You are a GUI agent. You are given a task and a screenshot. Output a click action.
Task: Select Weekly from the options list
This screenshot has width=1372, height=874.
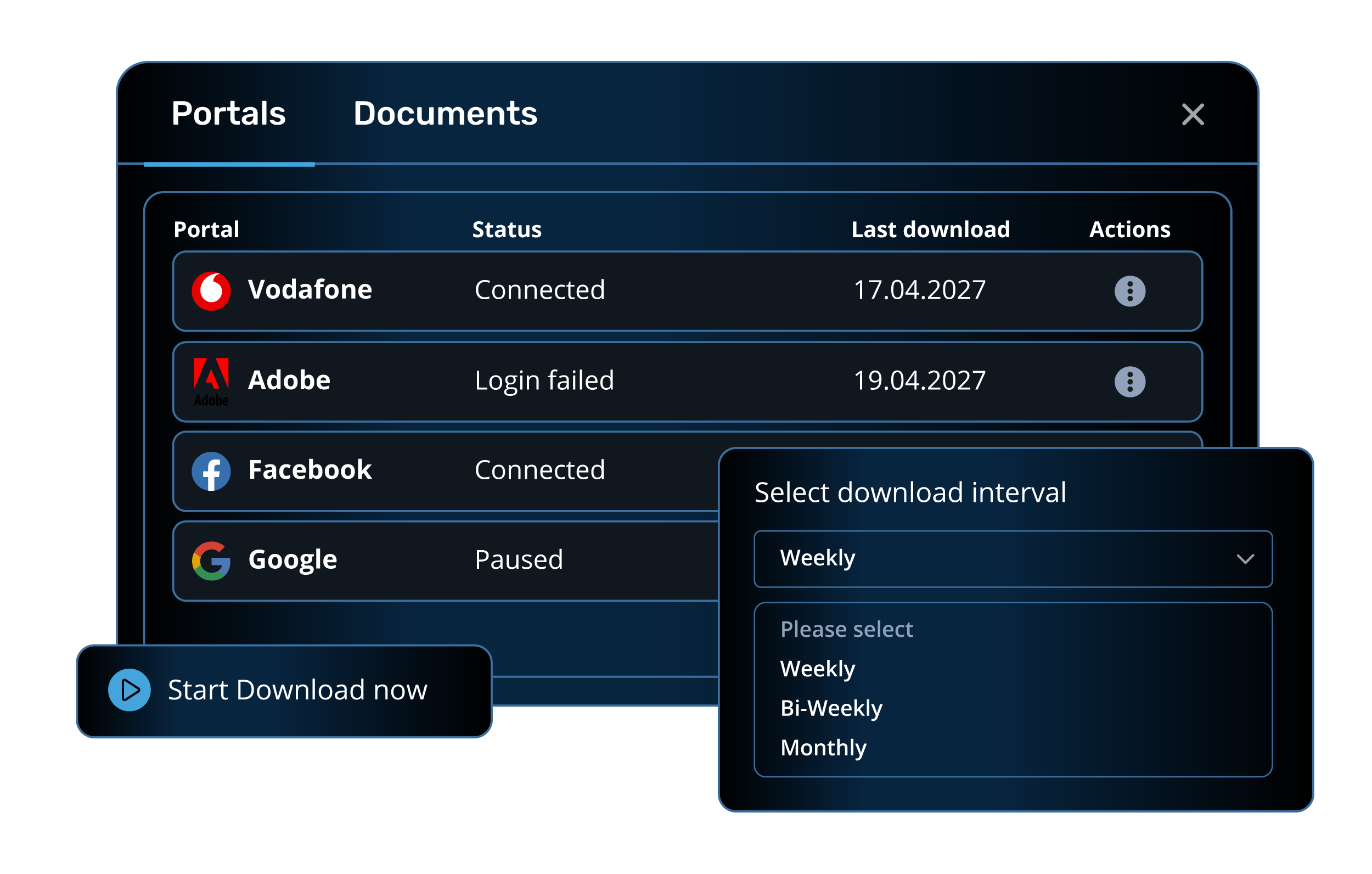[x=817, y=669]
